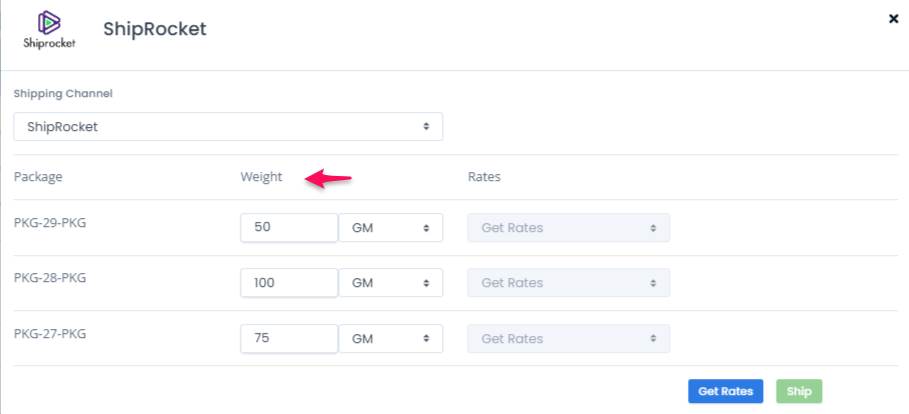Click the Rates column header
The image size is (909, 414).
point(484,177)
